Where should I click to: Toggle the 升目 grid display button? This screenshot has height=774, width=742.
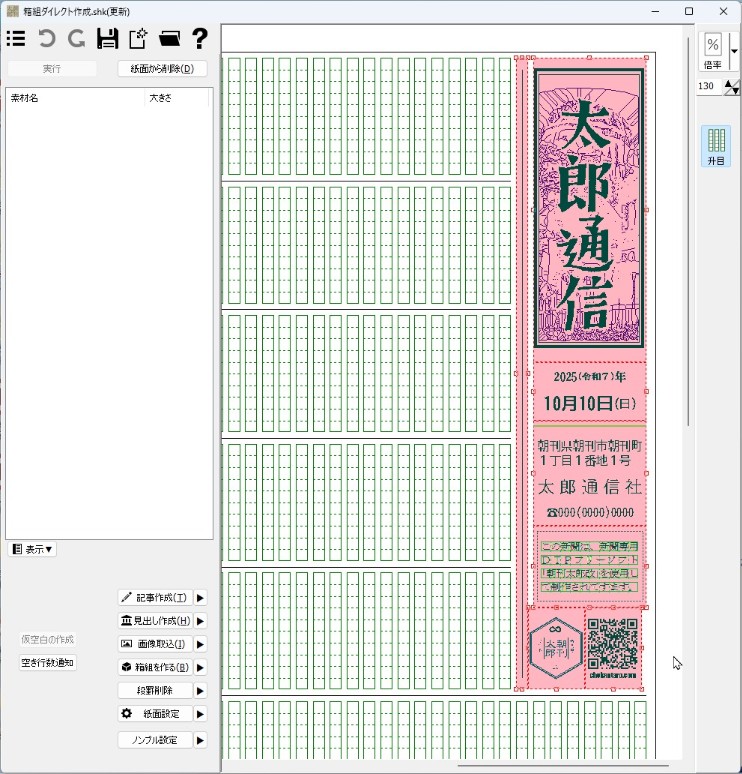coord(715,146)
